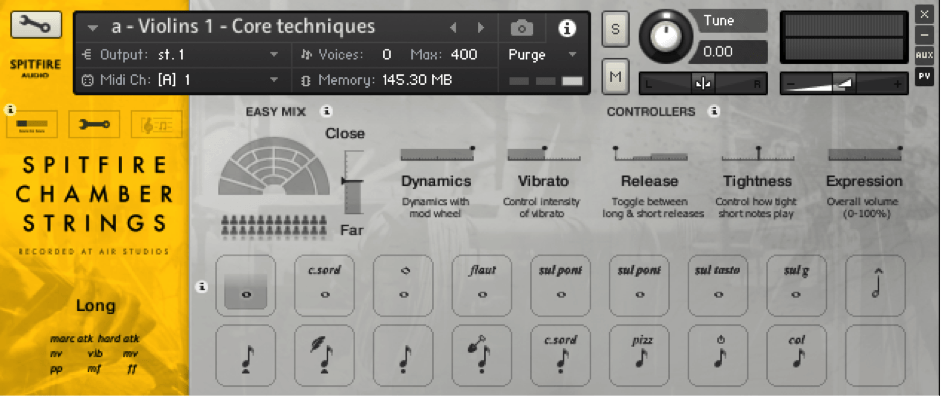Image resolution: width=941 pixels, height=396 pixels.
Task: Toggle the AUX sends panel
Action: tap(924, 55)
